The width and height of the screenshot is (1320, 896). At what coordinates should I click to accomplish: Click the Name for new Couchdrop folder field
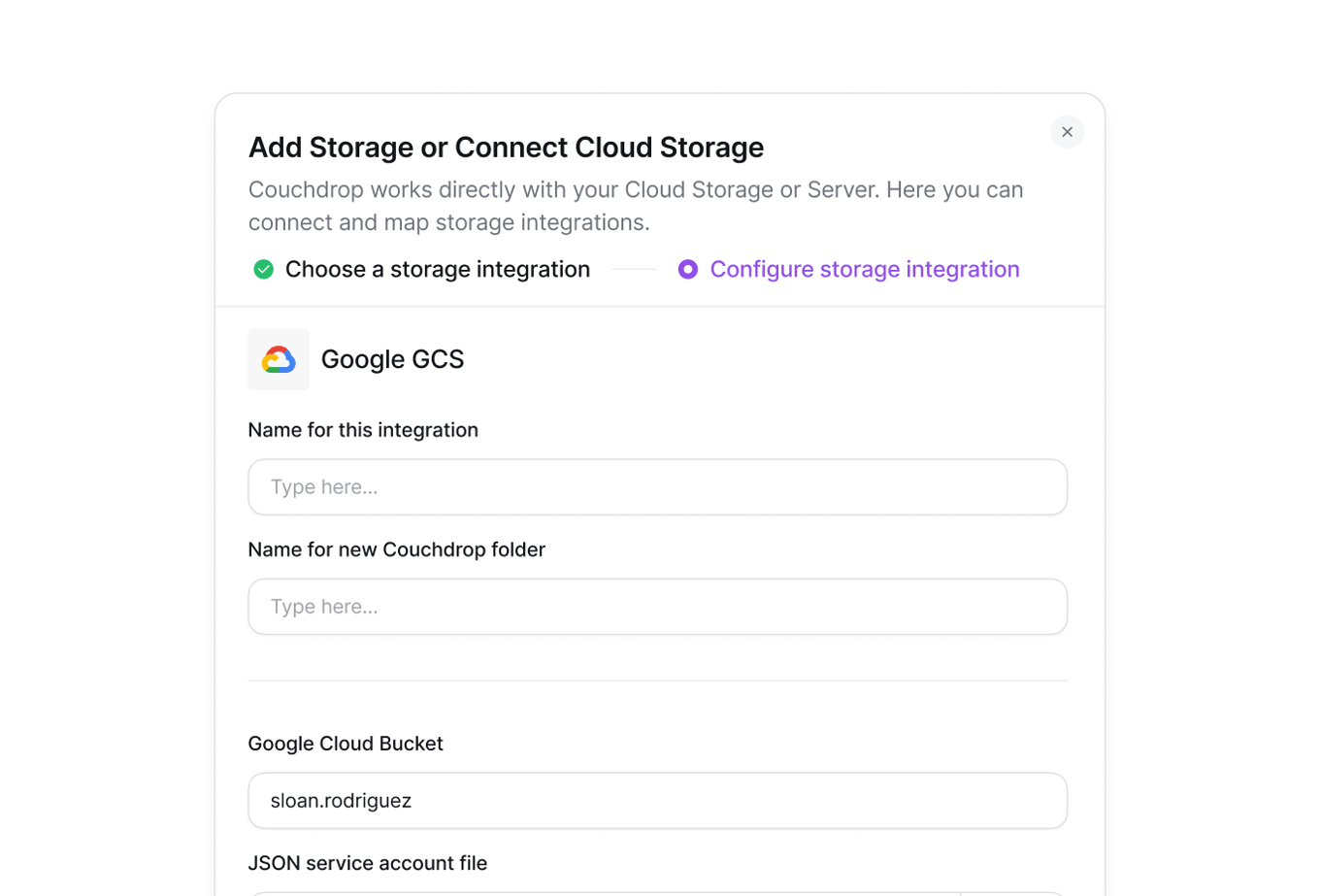point(658,606)
